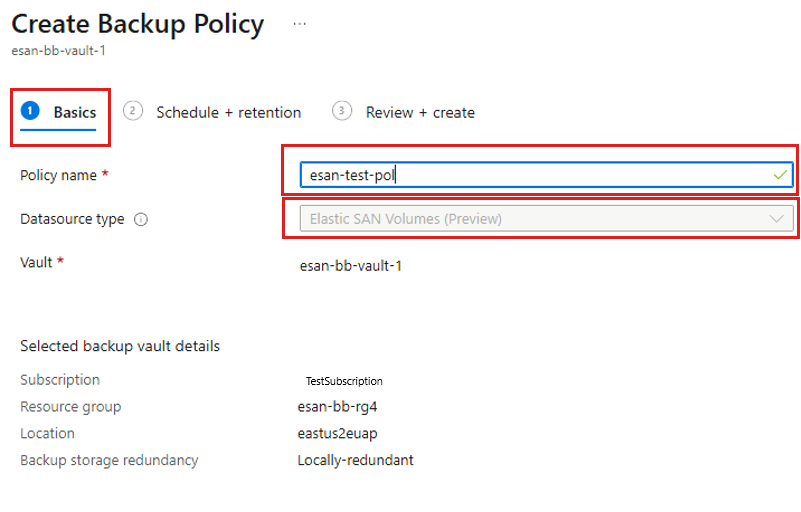This screenshot has height=512, width=801.
Task: Click the eastus2euap location value
Action: (337, 434)
